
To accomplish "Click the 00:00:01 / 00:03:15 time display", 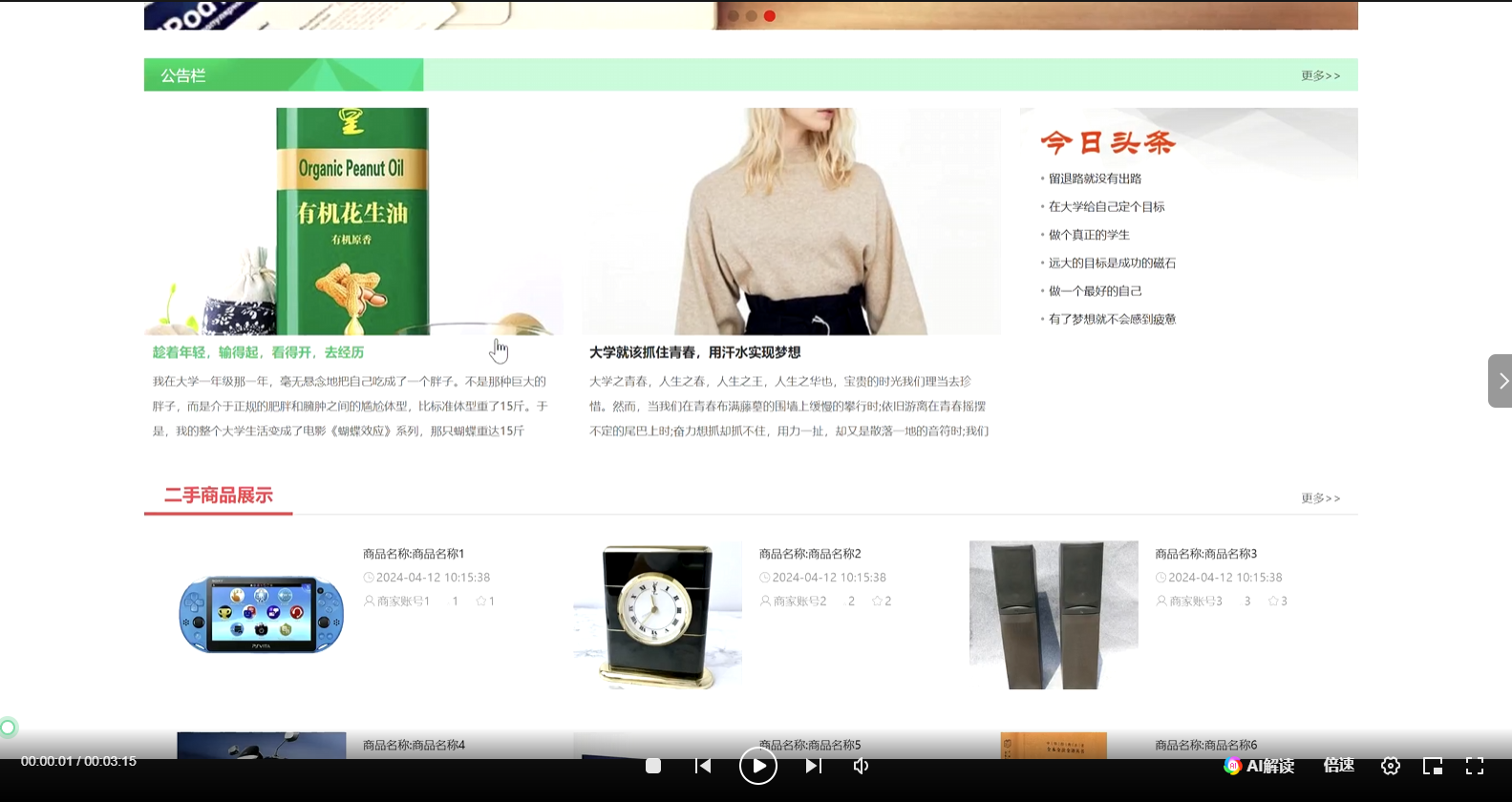I will click(x=78, y=761).
